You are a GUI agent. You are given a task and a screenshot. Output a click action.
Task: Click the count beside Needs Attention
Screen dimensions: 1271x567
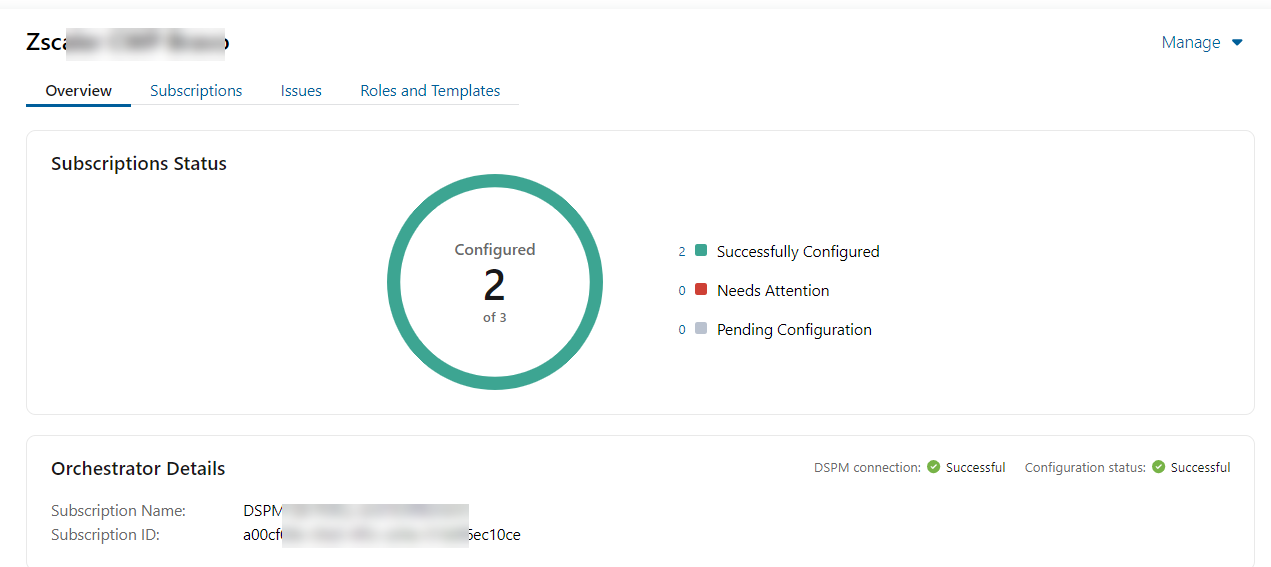point(682,291)
